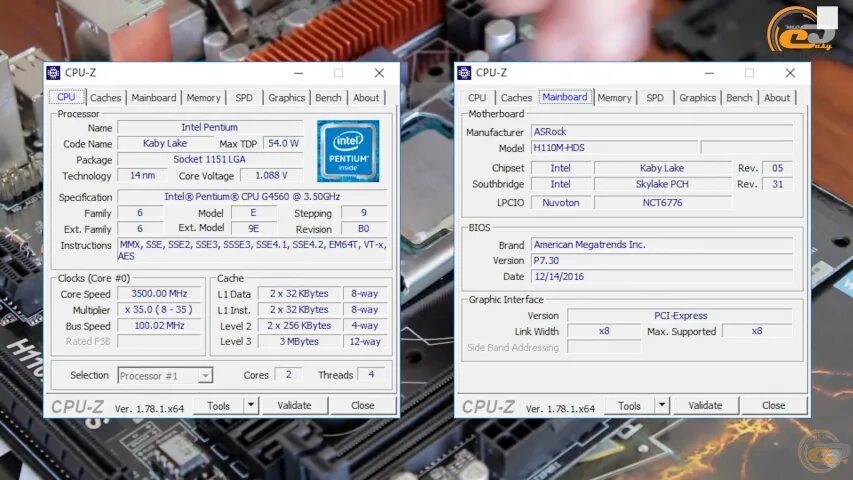The height and width of the screenshot is (480, 853).
Task: Open the Graphics tab in left CPU-Z window
Action: pos(287,97)
